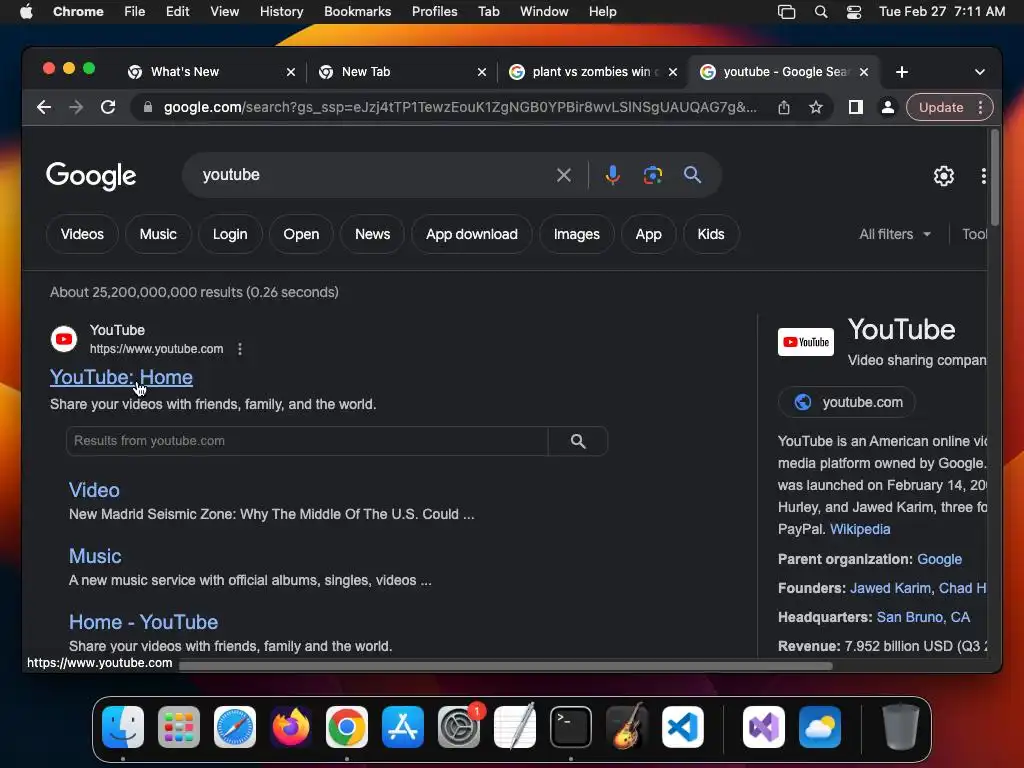This screenshot has width=1024, height=768.
Task: Open the History menu
Action: pos(281,12)
